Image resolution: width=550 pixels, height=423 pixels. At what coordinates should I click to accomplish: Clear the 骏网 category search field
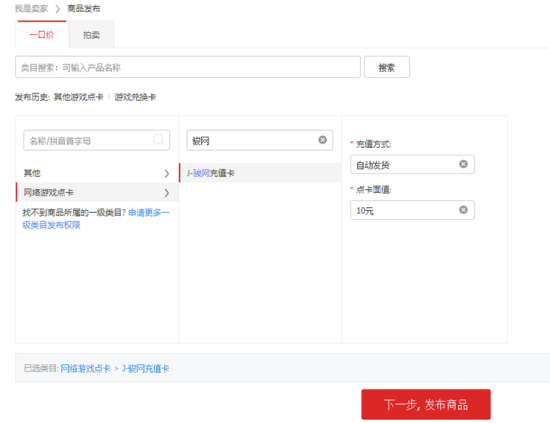(x=322, y=140)
